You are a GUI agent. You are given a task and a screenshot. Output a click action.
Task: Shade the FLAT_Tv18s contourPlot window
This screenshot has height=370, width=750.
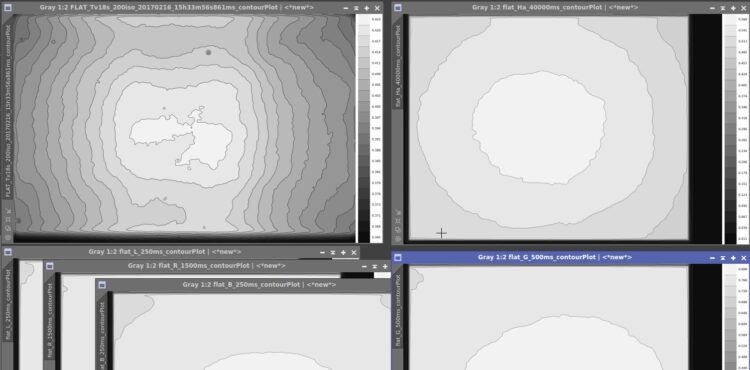(x=356, y=8)
